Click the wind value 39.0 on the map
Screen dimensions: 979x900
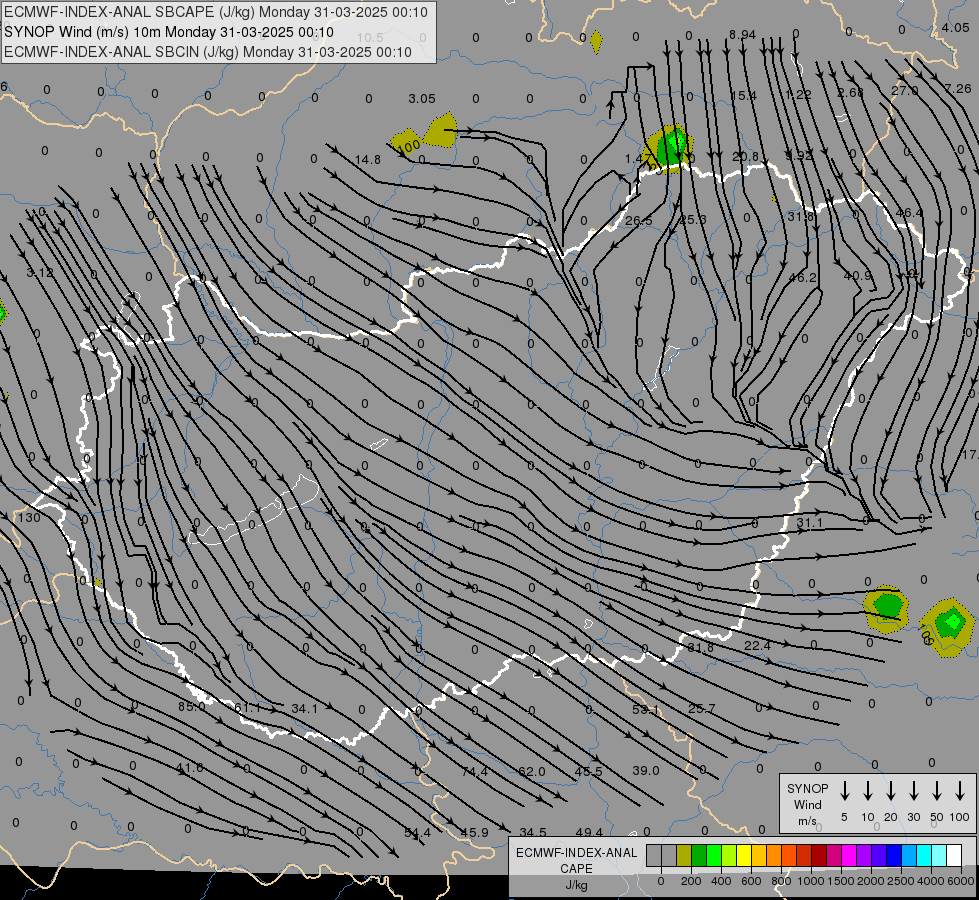(x=646, y=771)
